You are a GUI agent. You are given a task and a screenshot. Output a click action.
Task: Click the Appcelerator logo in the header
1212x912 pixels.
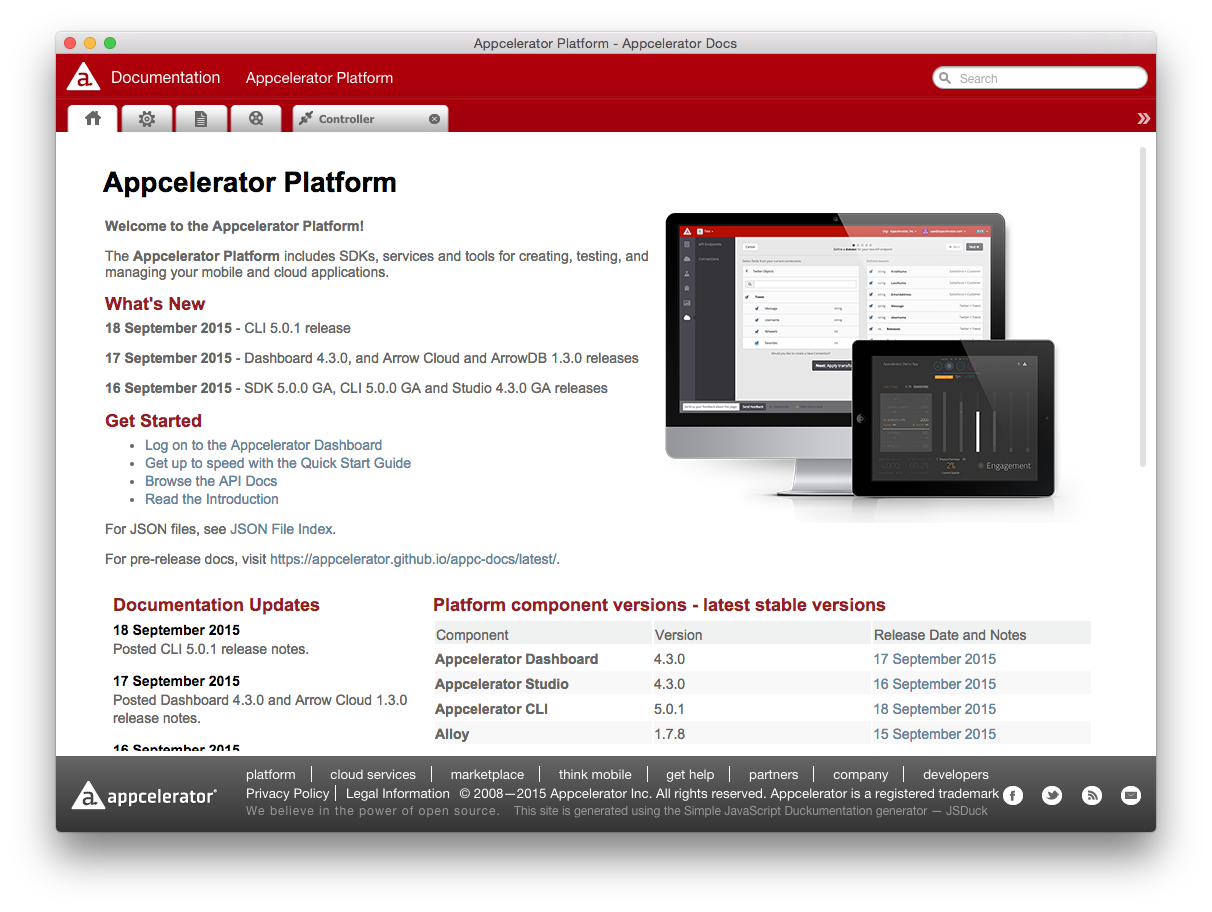coord(83,77)
